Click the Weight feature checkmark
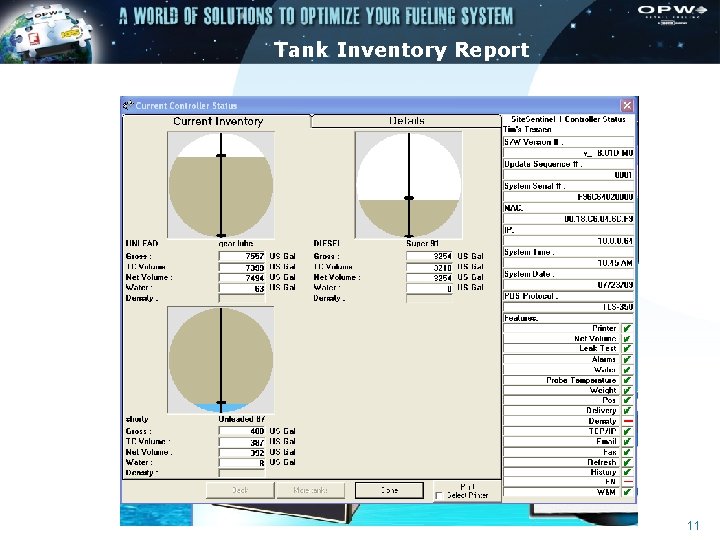Viewport: 720px width, 540px height. pos(627,390)
